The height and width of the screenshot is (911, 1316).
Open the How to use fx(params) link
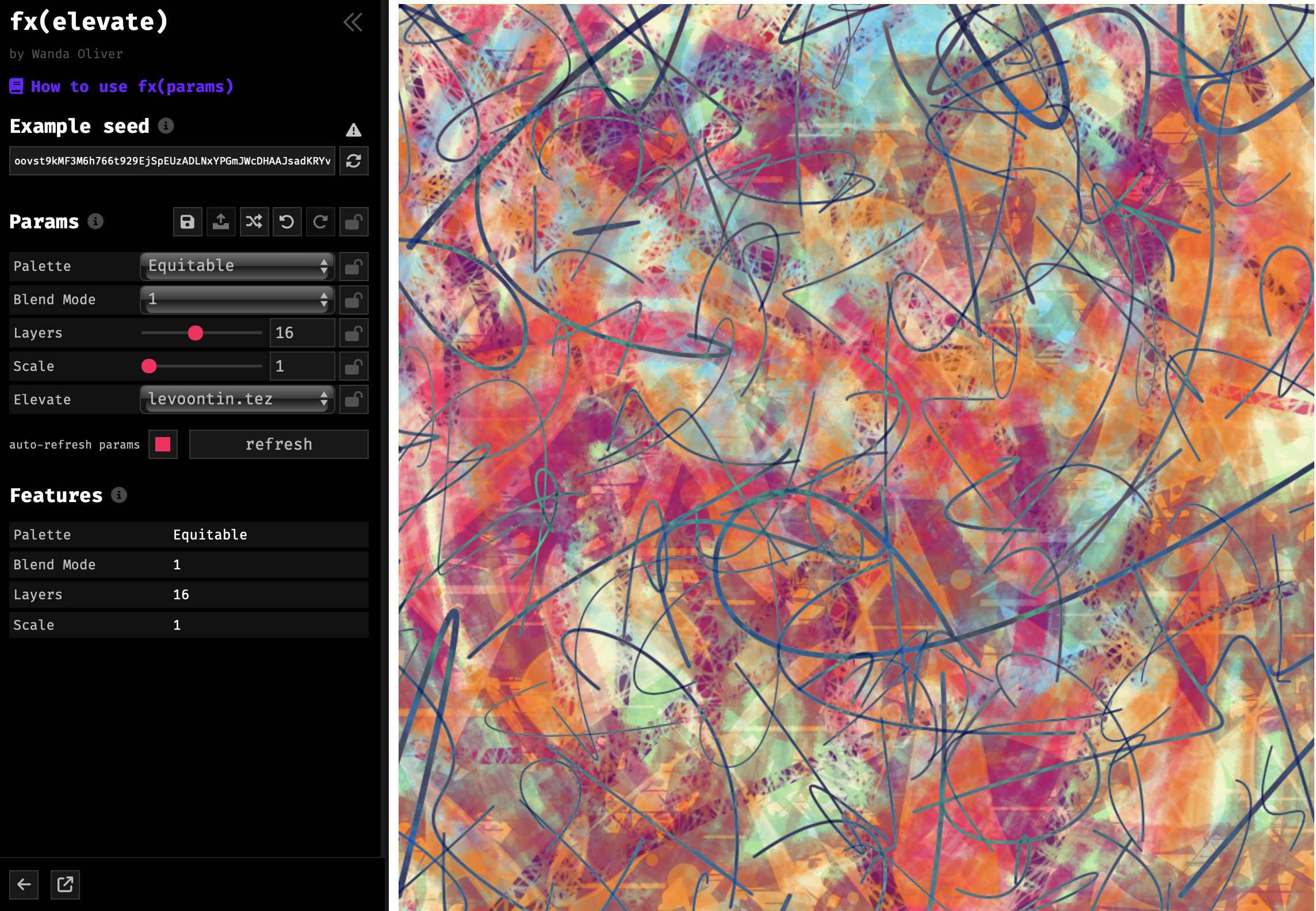click(x=122, y=86)
